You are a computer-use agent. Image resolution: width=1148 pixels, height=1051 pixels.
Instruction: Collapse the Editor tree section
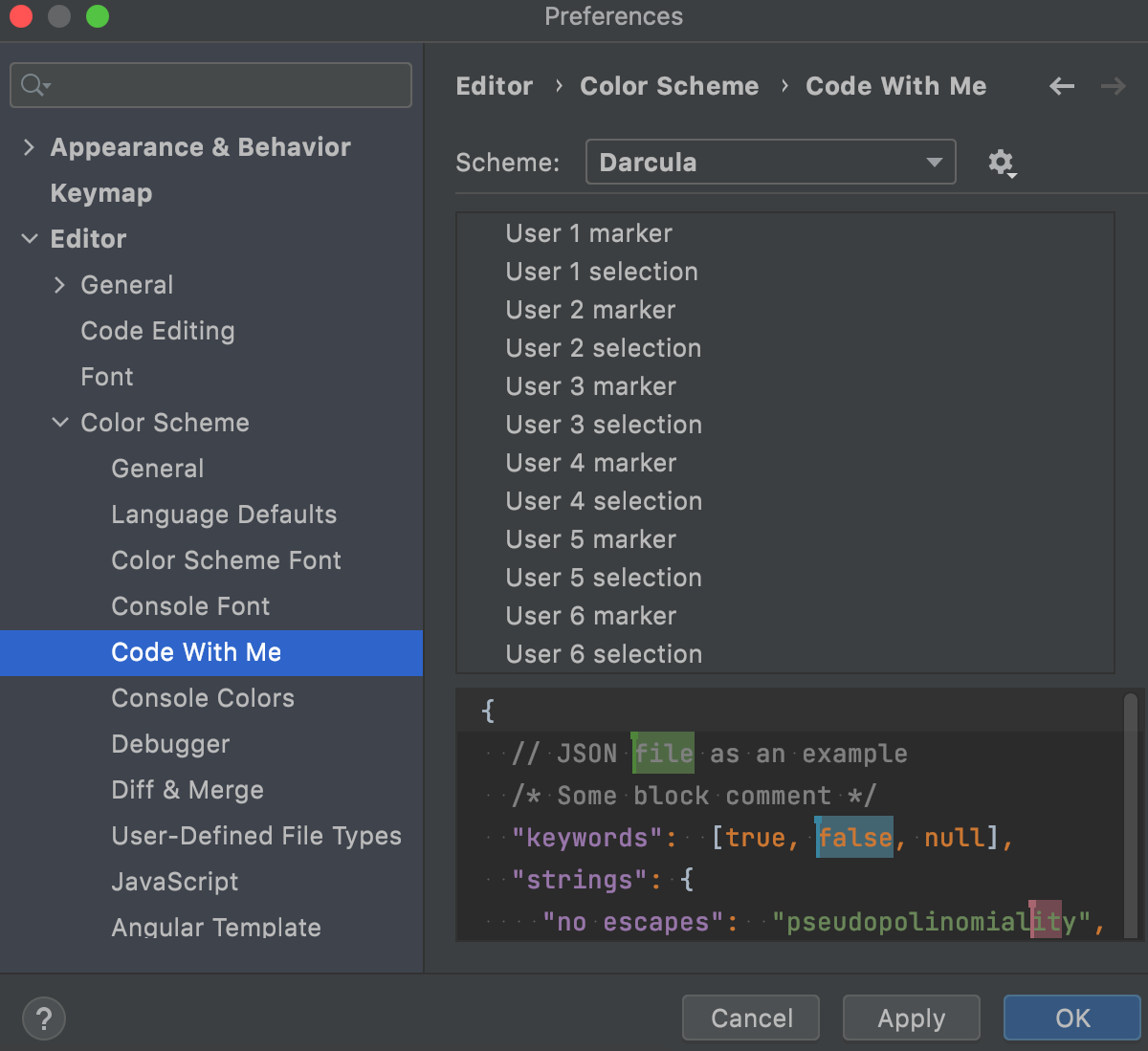30,239
